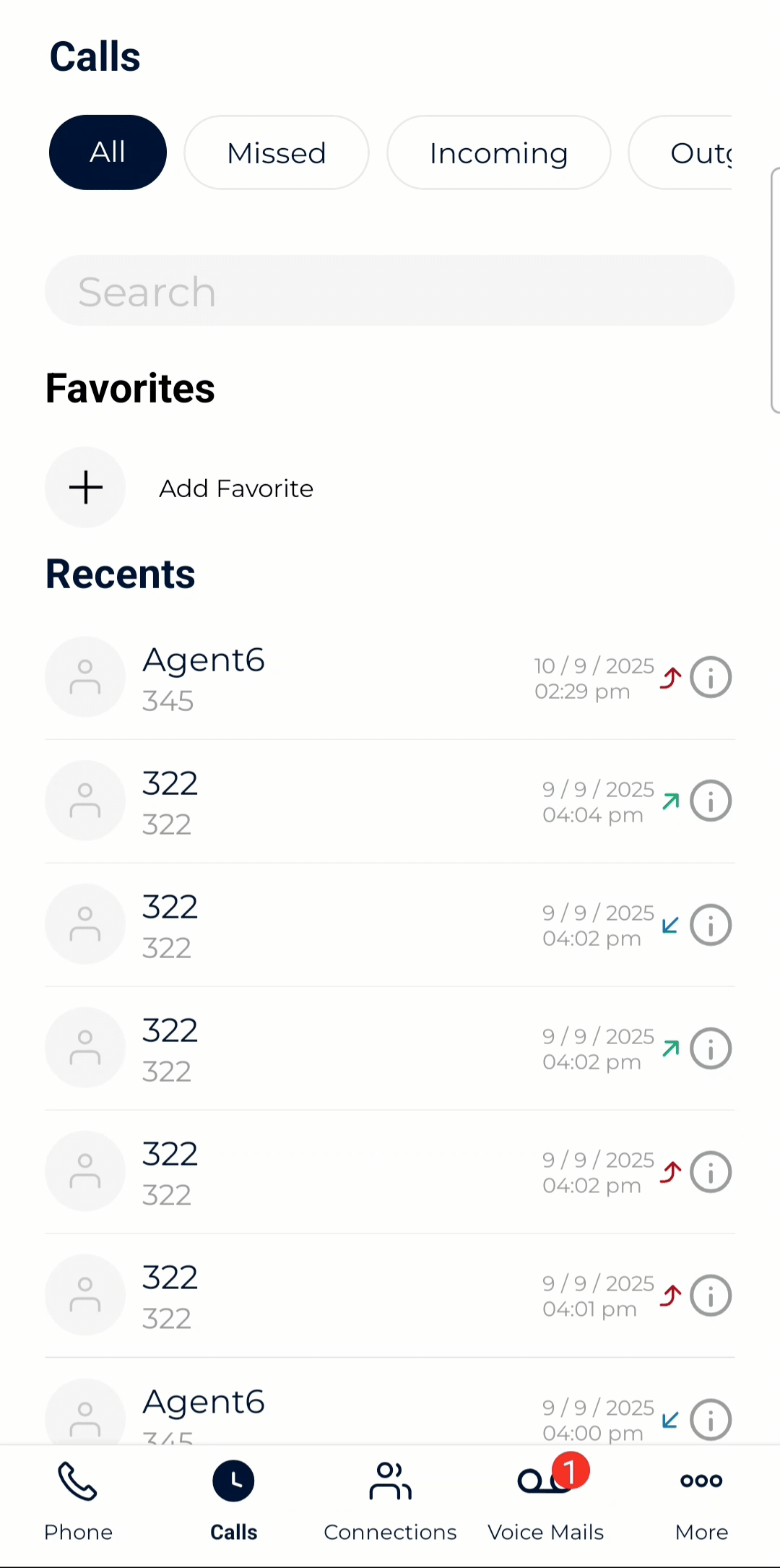Screen dimensions: 780x1568
Task: Select the All calls filter
Action: coord(108,152)
